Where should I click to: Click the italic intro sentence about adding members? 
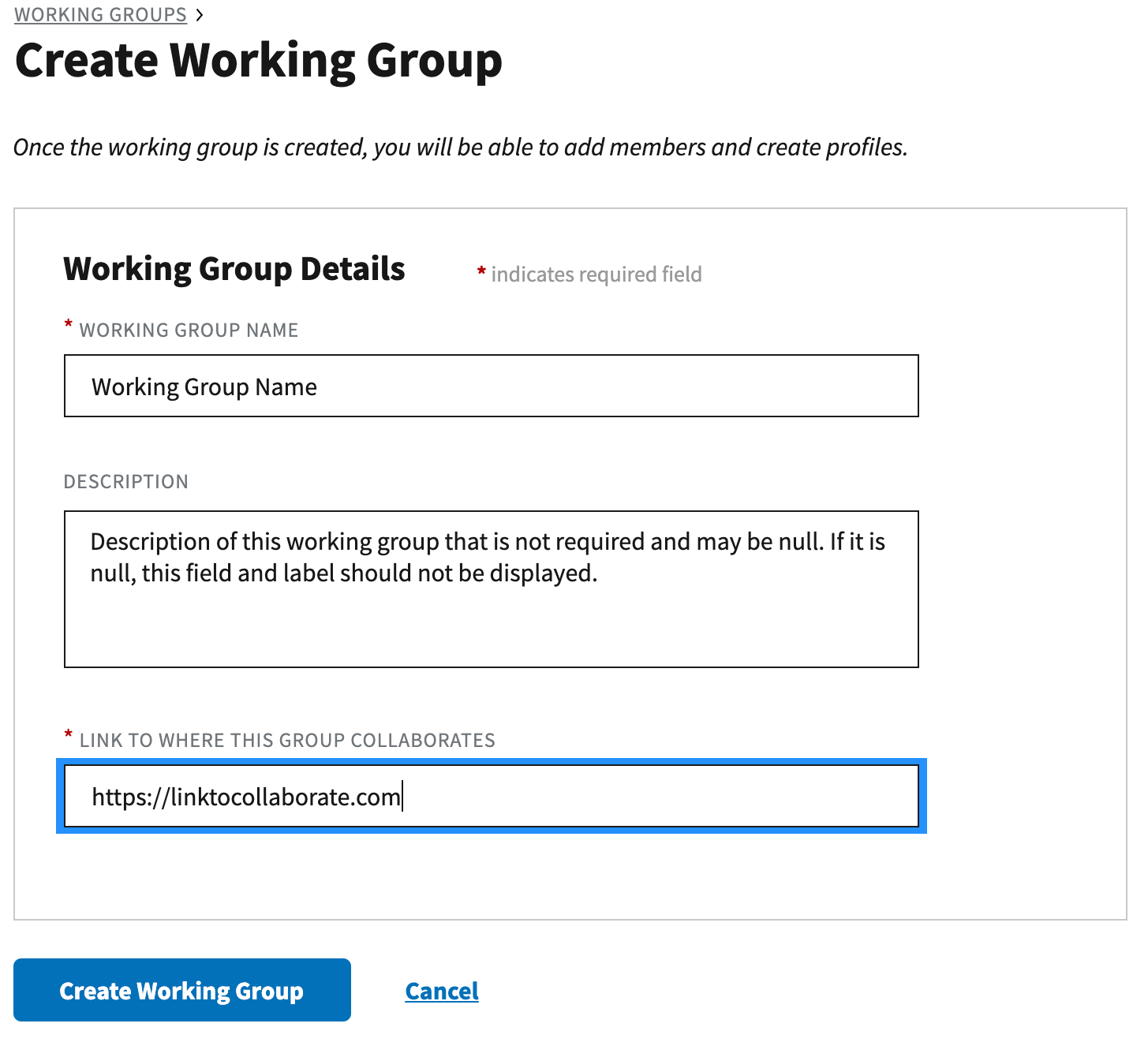coord(461,148)
